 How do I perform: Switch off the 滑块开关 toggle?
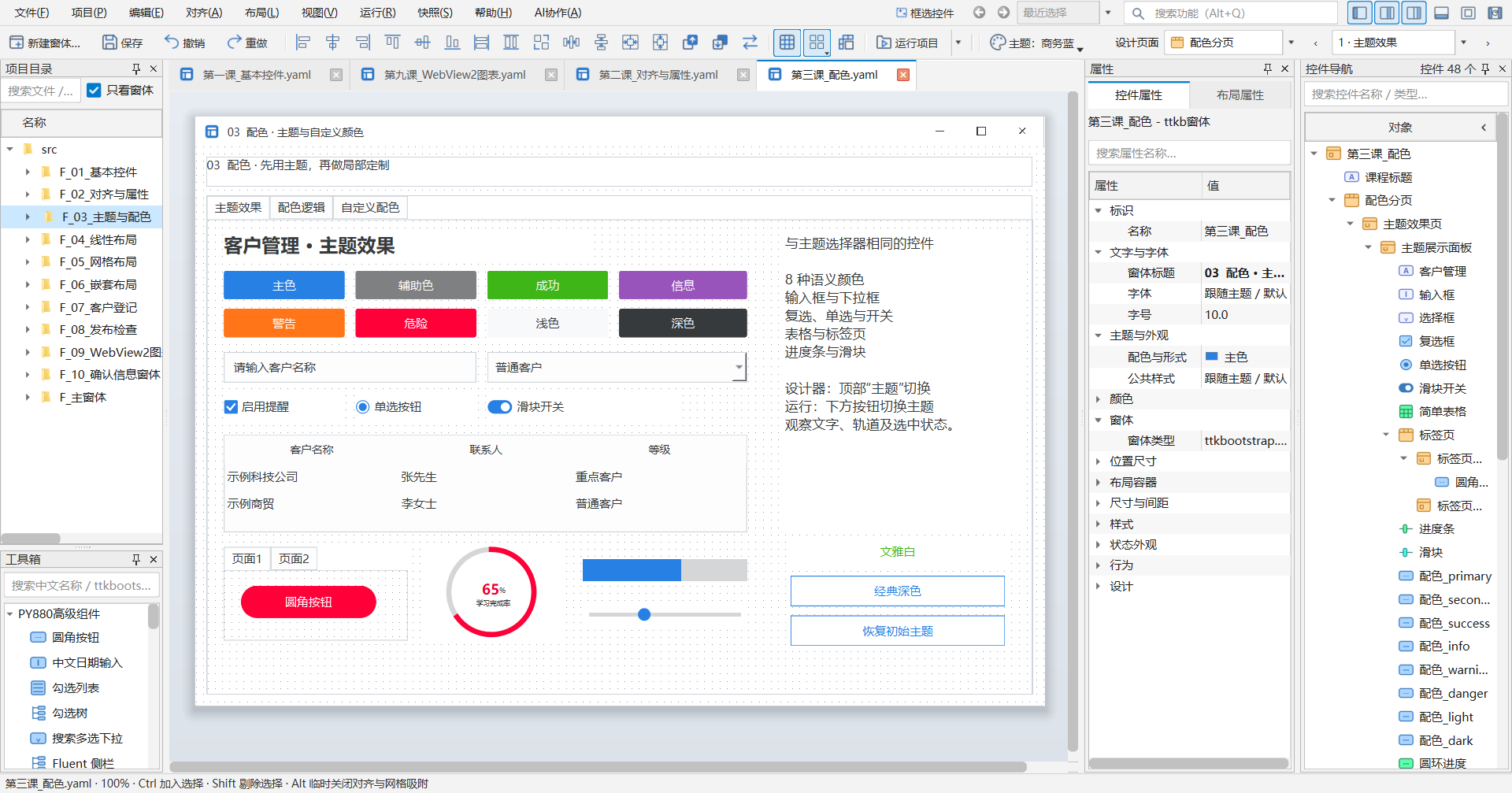(499, 407)
